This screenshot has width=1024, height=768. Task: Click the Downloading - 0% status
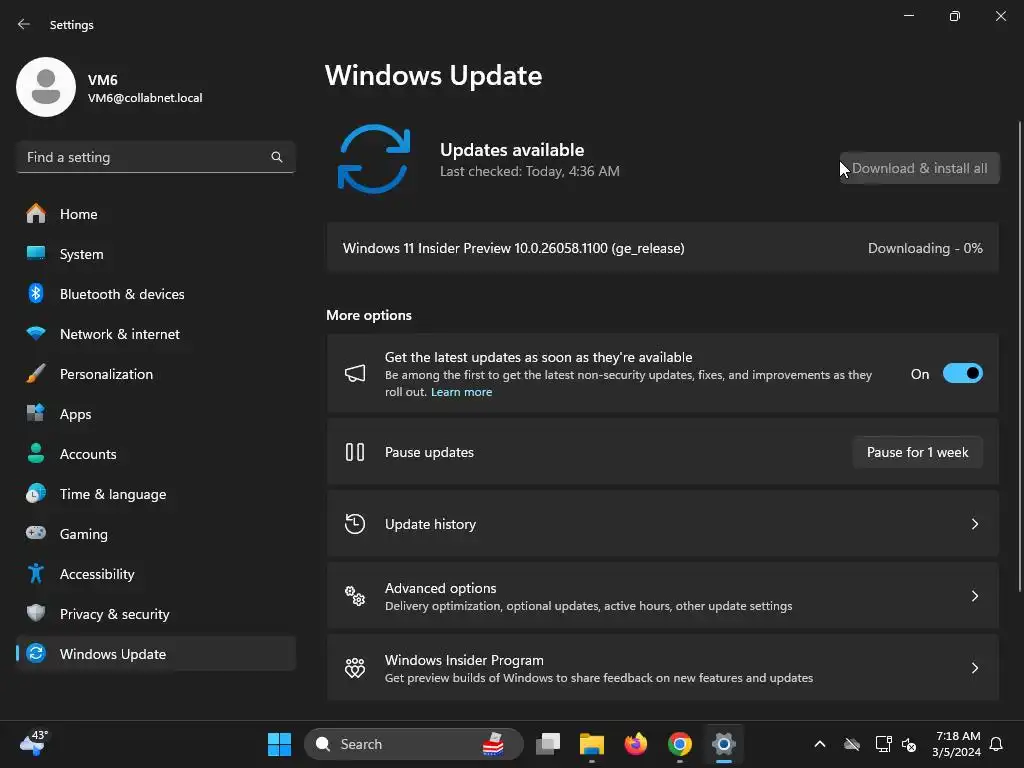(925, 248)
